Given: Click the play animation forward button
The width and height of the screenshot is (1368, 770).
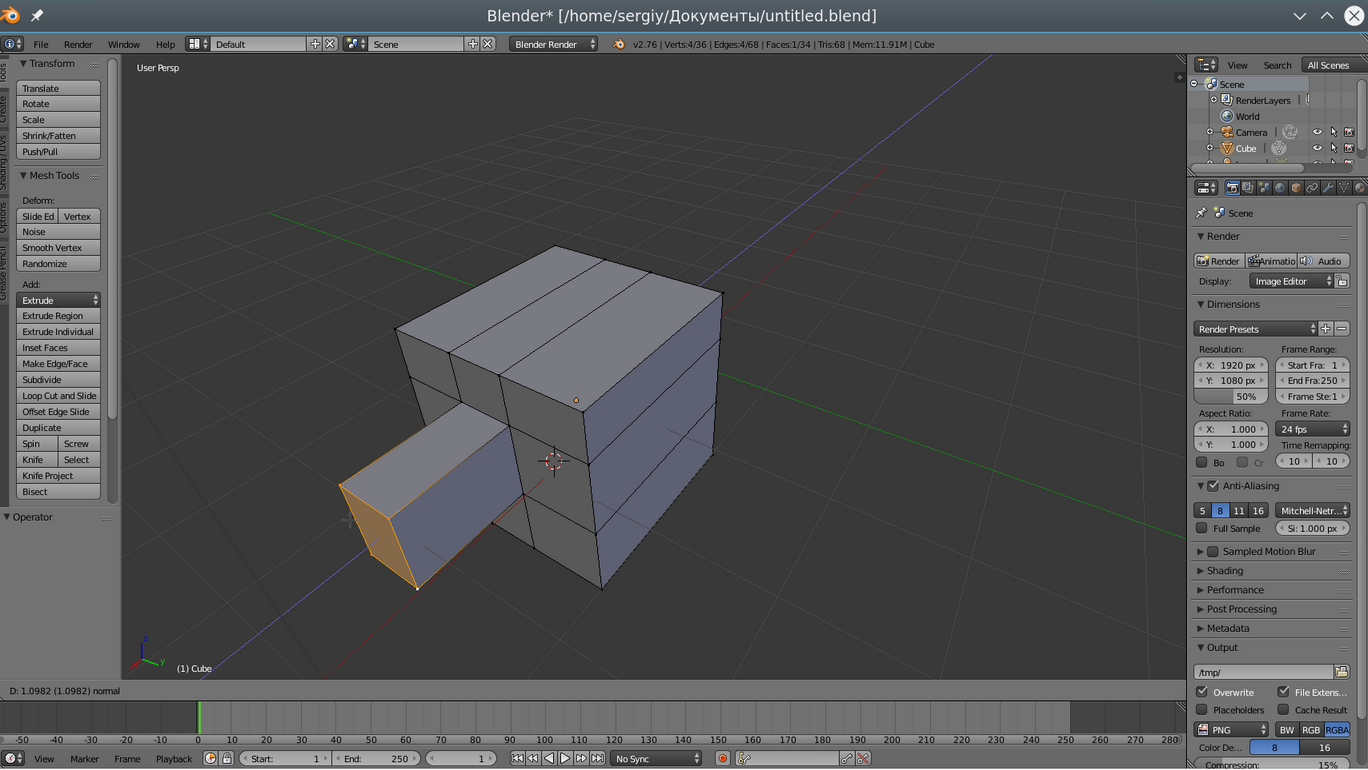Looking at the screenshot, I should tap(565, 759).
